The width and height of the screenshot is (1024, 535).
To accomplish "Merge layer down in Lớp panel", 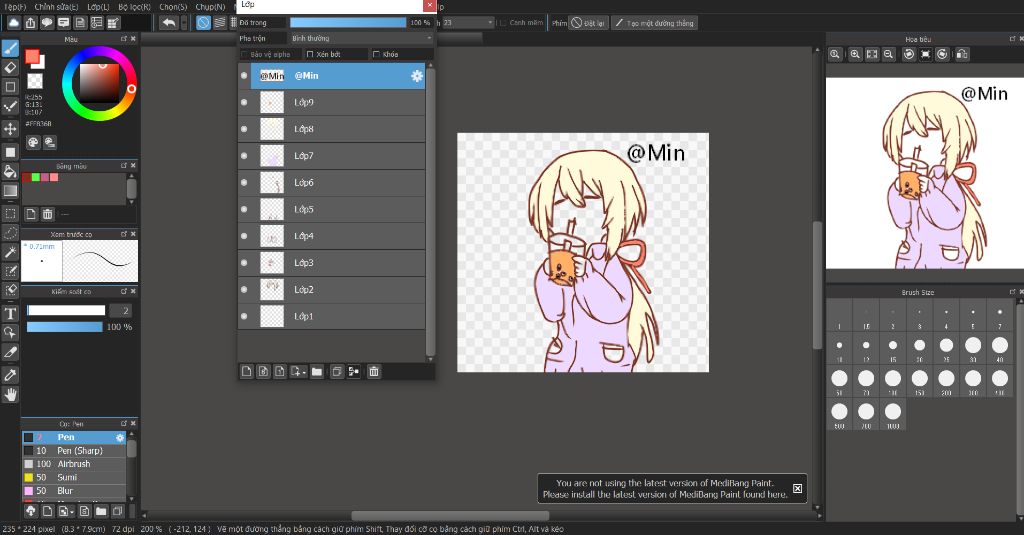I will [x=353, y=372].
